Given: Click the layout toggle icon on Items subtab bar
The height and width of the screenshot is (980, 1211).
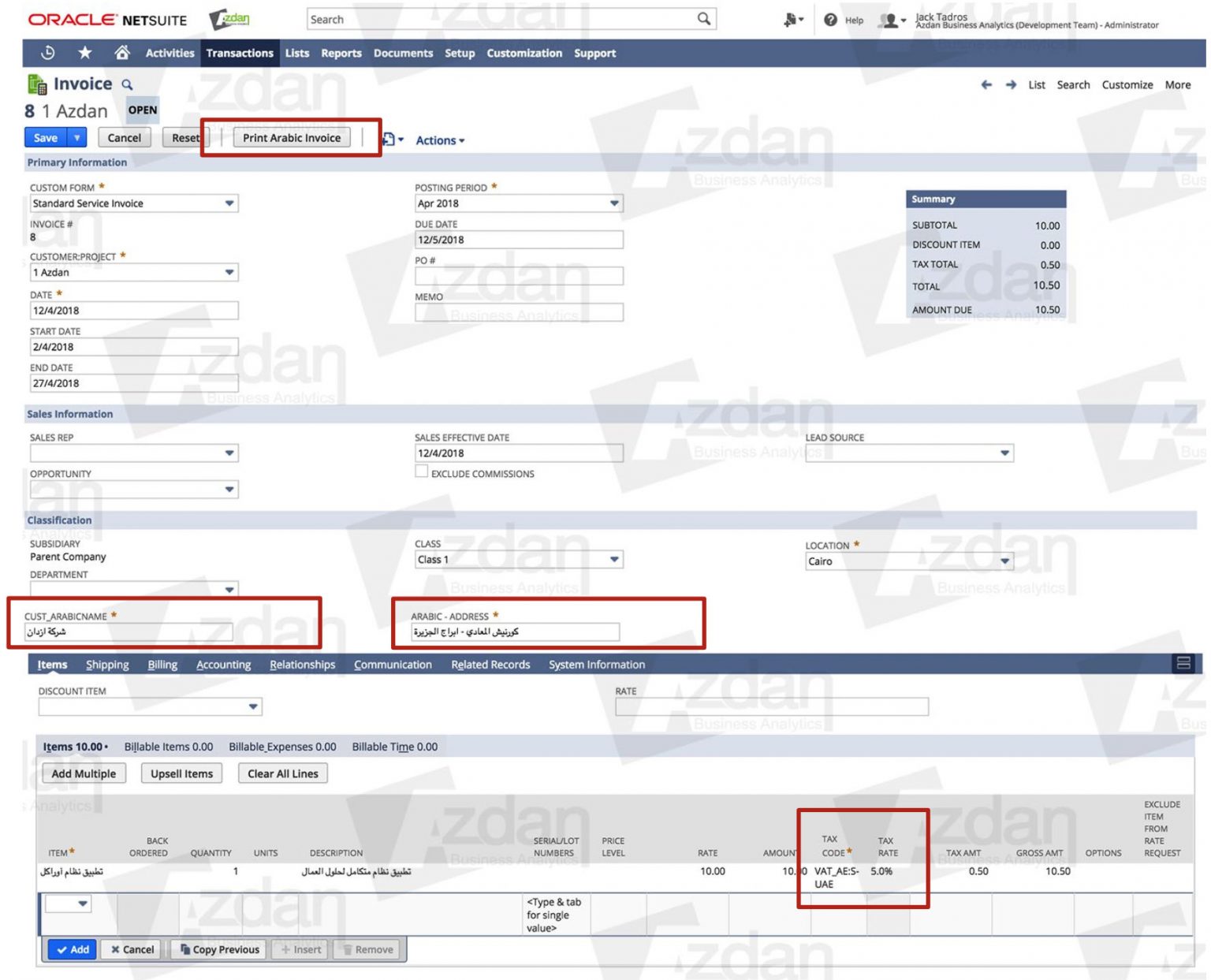Looking at the screenshot, I should coord(1184,664).
